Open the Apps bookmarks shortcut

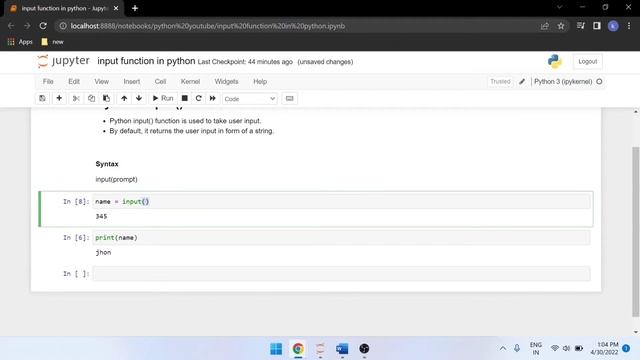click(20, 42)
